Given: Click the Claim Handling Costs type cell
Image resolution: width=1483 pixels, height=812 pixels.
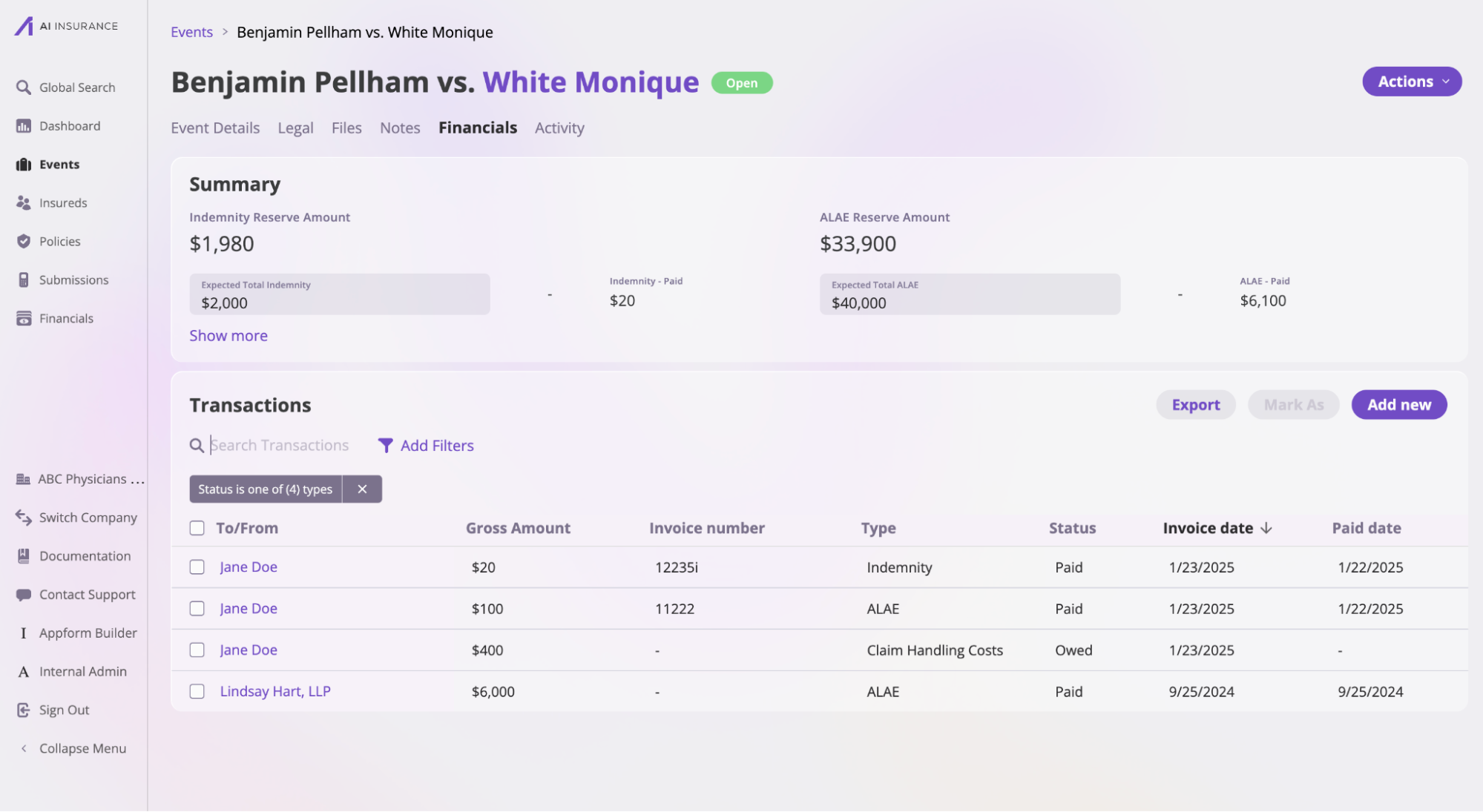Looking at the screenshot, I should point(935,650).
